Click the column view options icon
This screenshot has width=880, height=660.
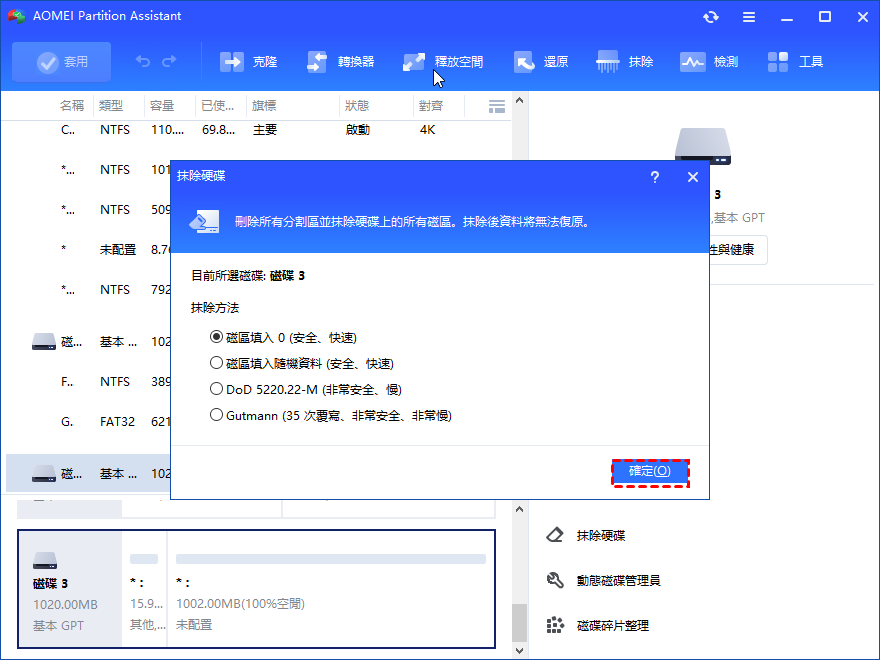pyautogui.click(x=497, y=106)
